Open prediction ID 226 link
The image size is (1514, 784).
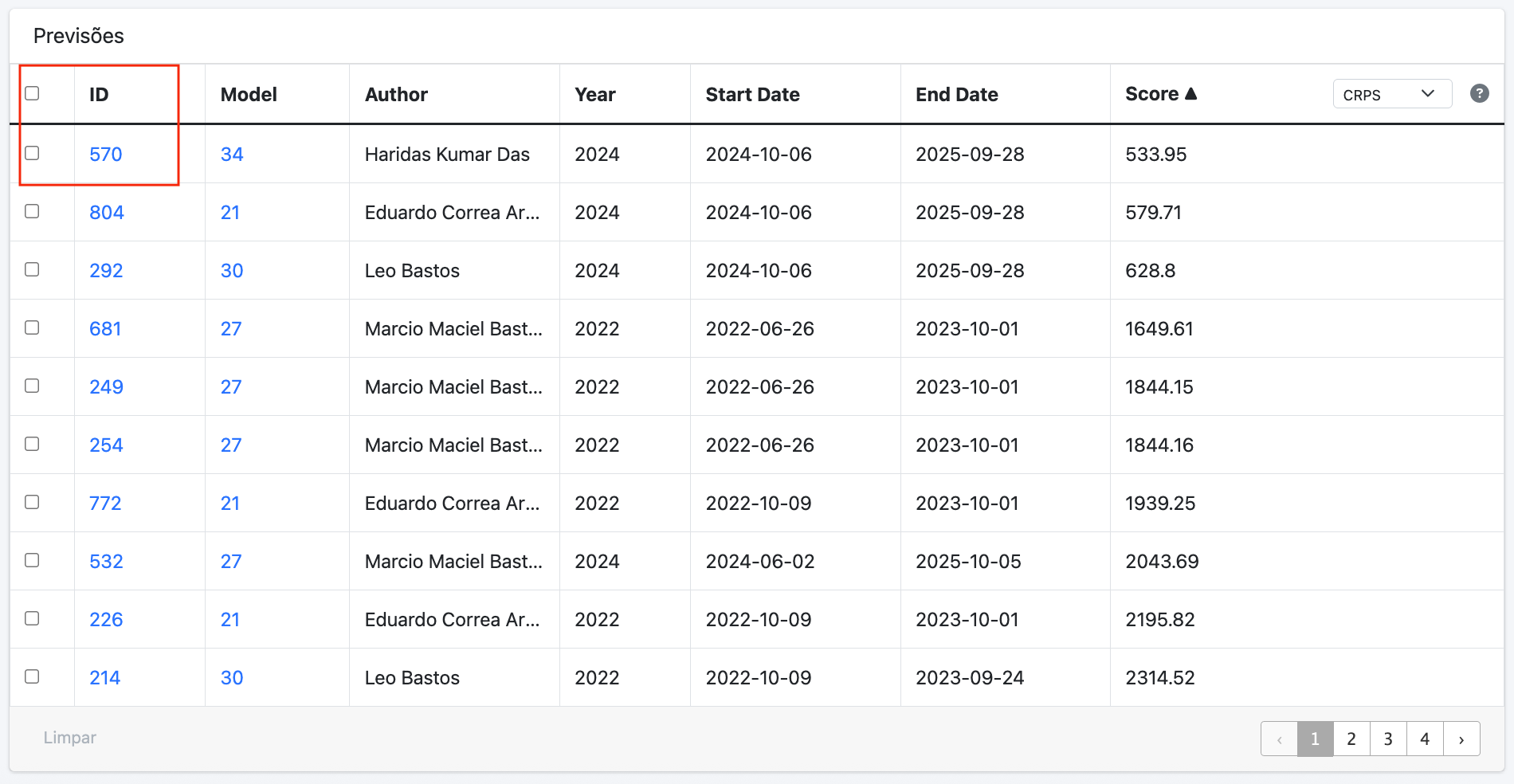point(106,620)
